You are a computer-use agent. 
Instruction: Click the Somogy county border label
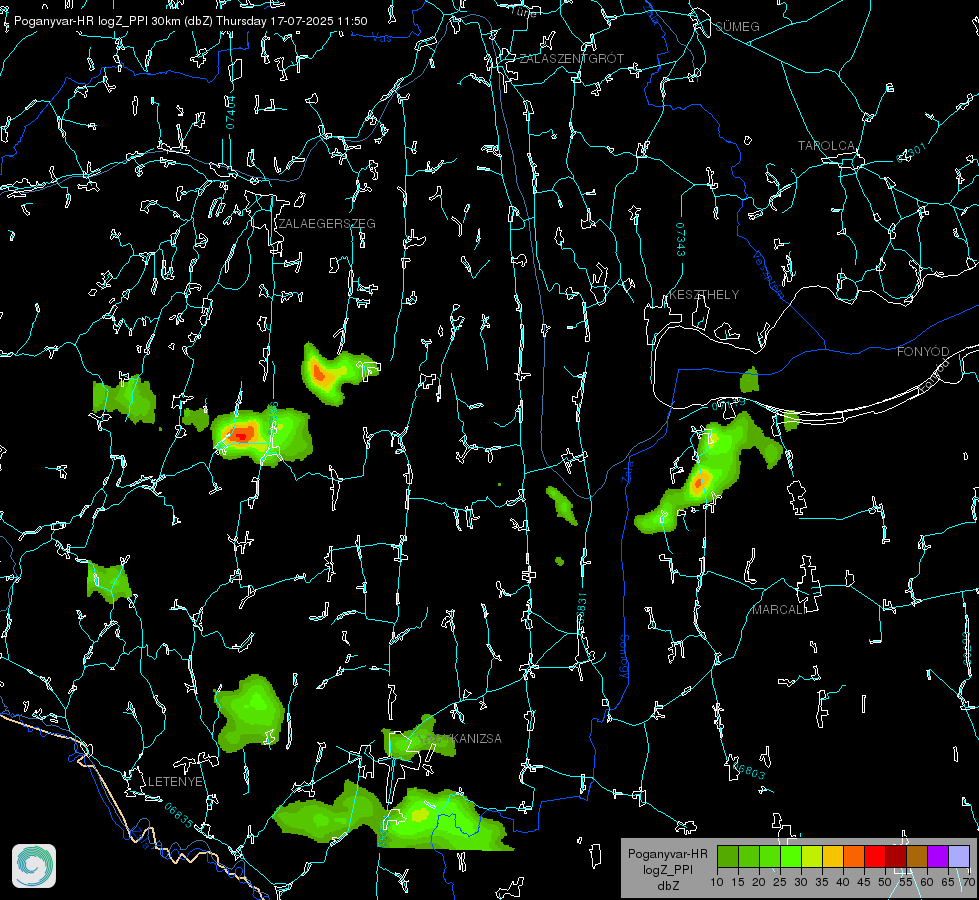[x=624, y=657]
